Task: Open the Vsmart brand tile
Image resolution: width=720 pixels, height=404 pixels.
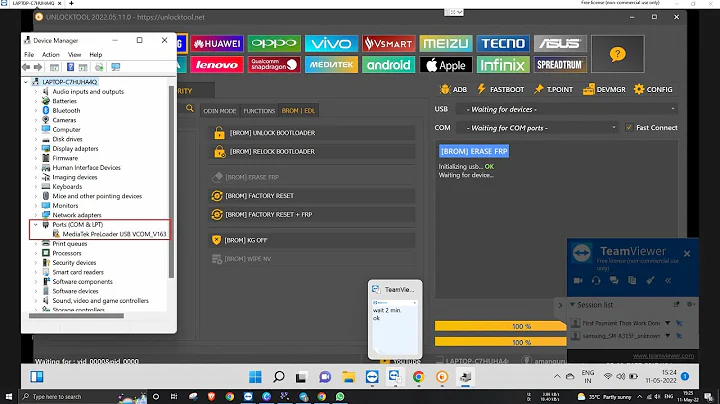Action: click(x=388, y=44)
